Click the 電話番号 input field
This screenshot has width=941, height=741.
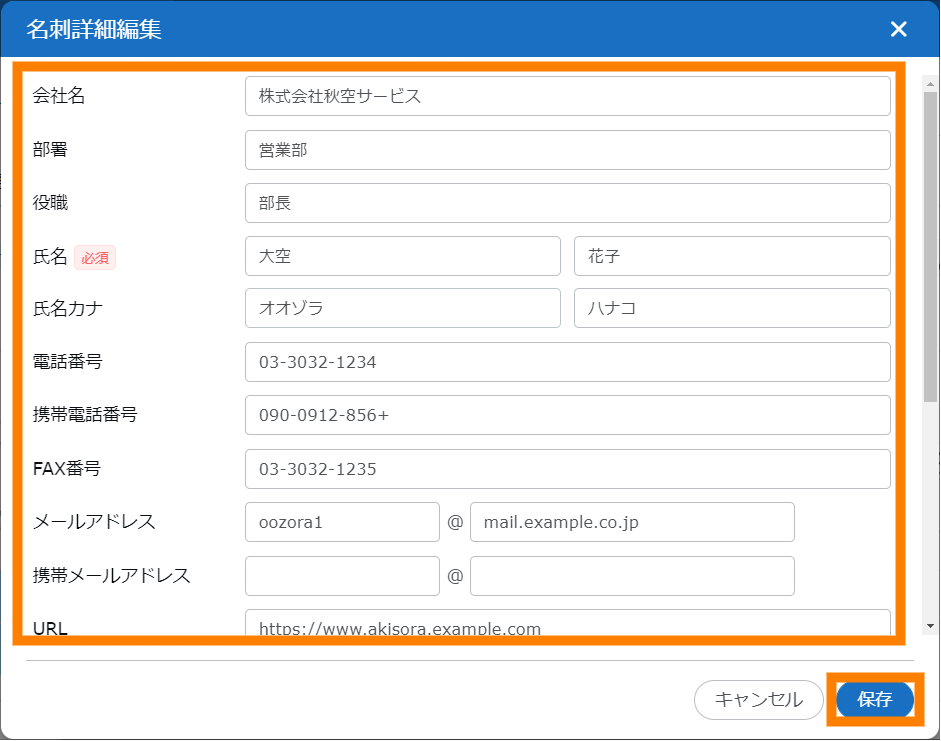point(567,362)
